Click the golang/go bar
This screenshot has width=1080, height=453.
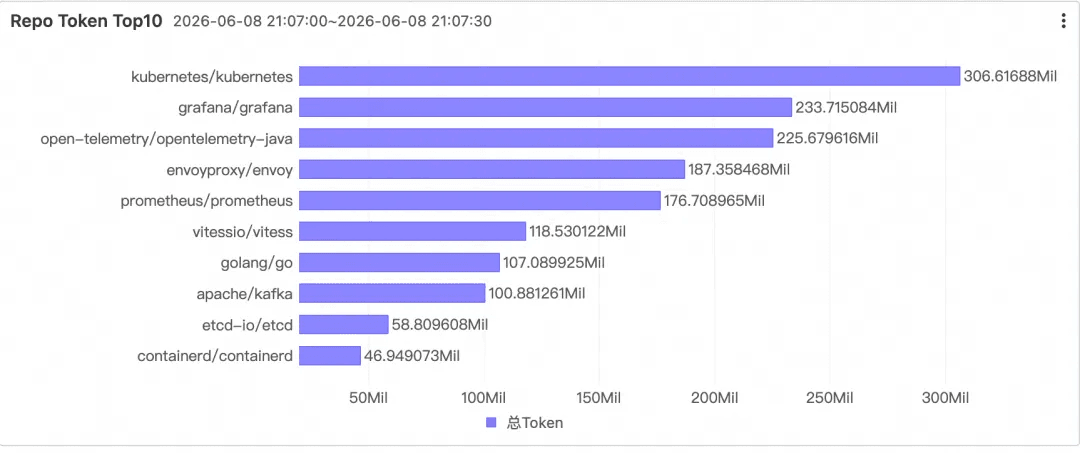coord(399,262)
